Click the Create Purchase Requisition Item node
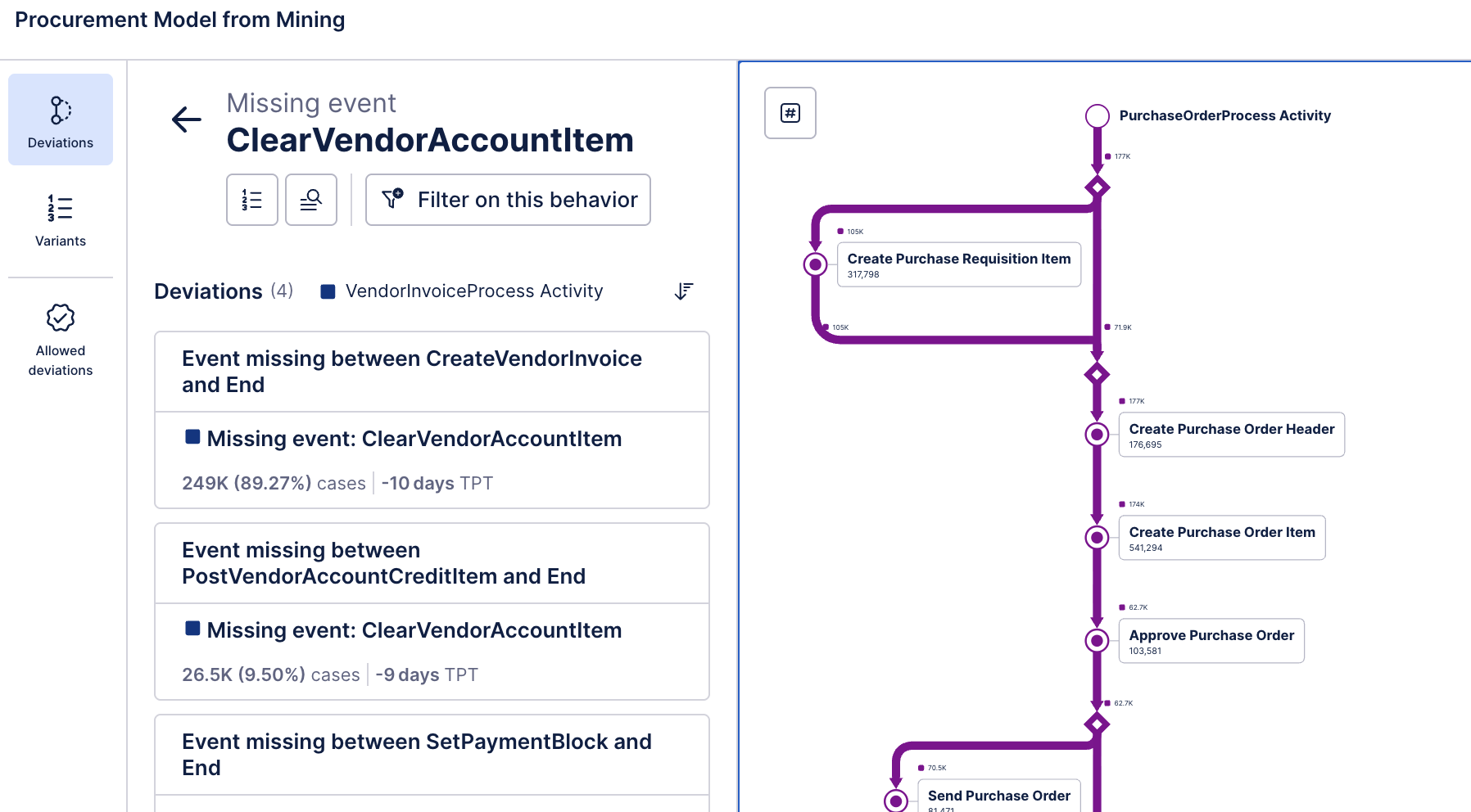This screenshot has width=1471, height=812. coord(958,264)
